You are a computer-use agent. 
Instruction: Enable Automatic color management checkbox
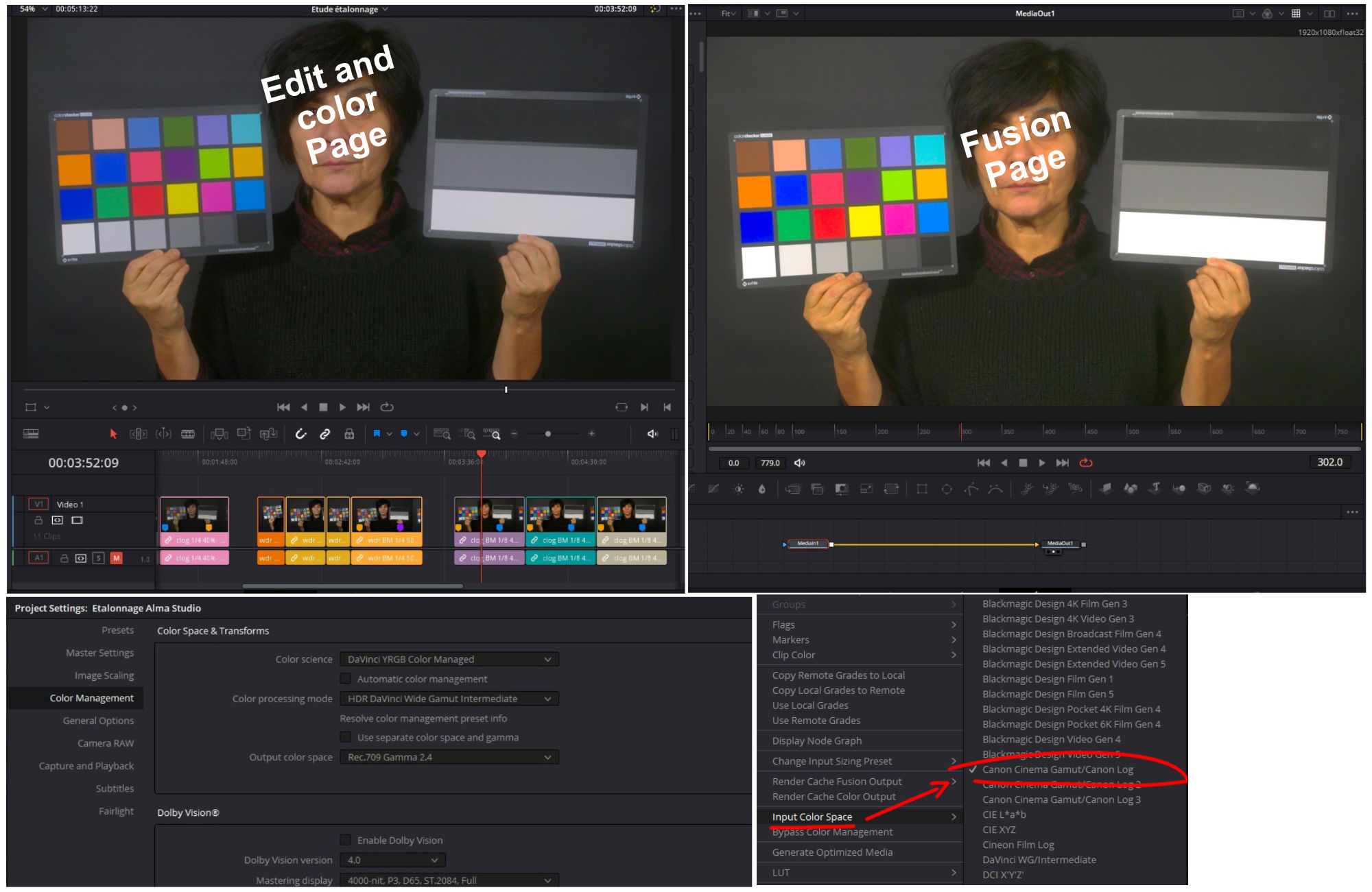pos(346,679)
